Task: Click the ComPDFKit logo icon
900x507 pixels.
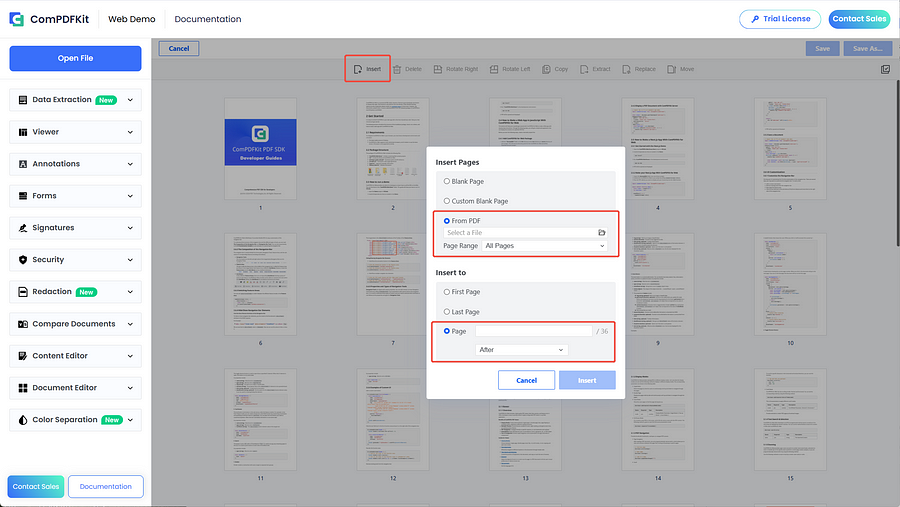Action: (17, 19)
